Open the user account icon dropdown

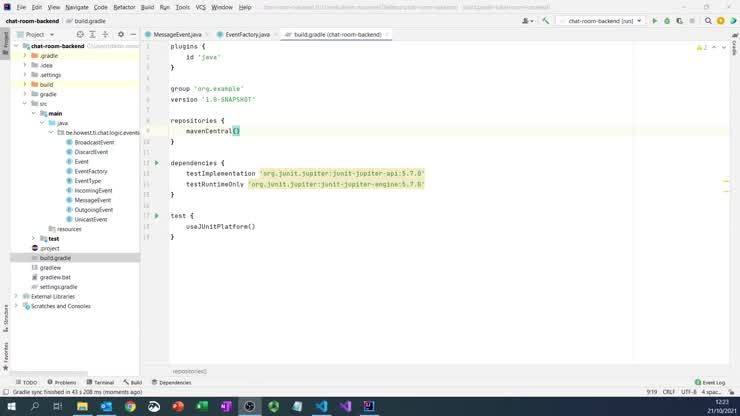528,21
